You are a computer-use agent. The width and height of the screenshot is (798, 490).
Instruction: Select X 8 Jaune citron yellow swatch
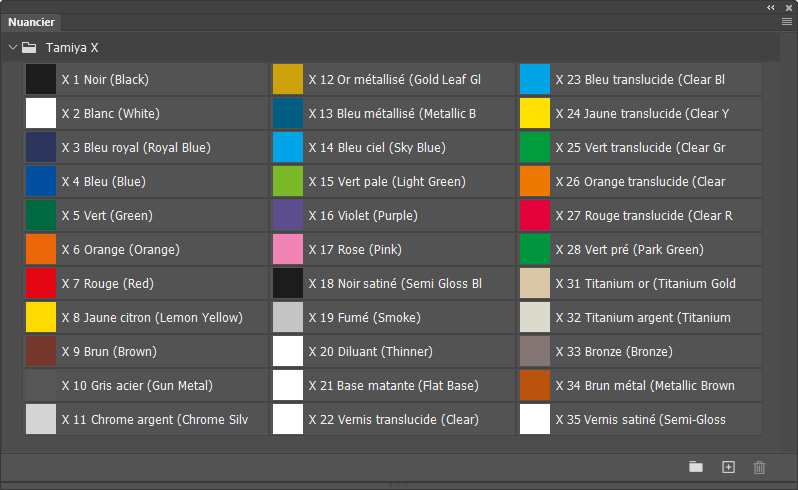41,318
